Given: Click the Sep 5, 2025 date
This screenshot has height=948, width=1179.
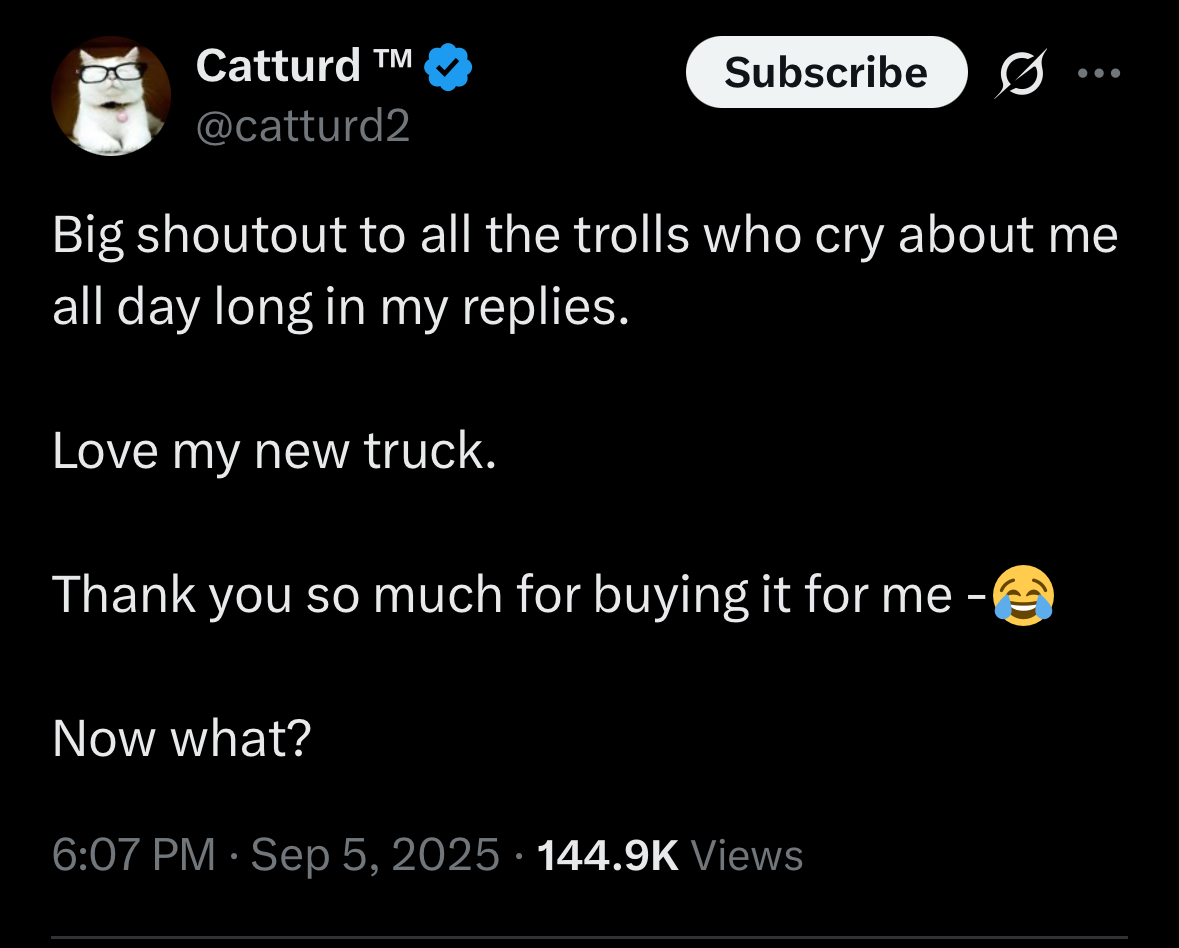Looking at the screenshot, I should 375,855.
